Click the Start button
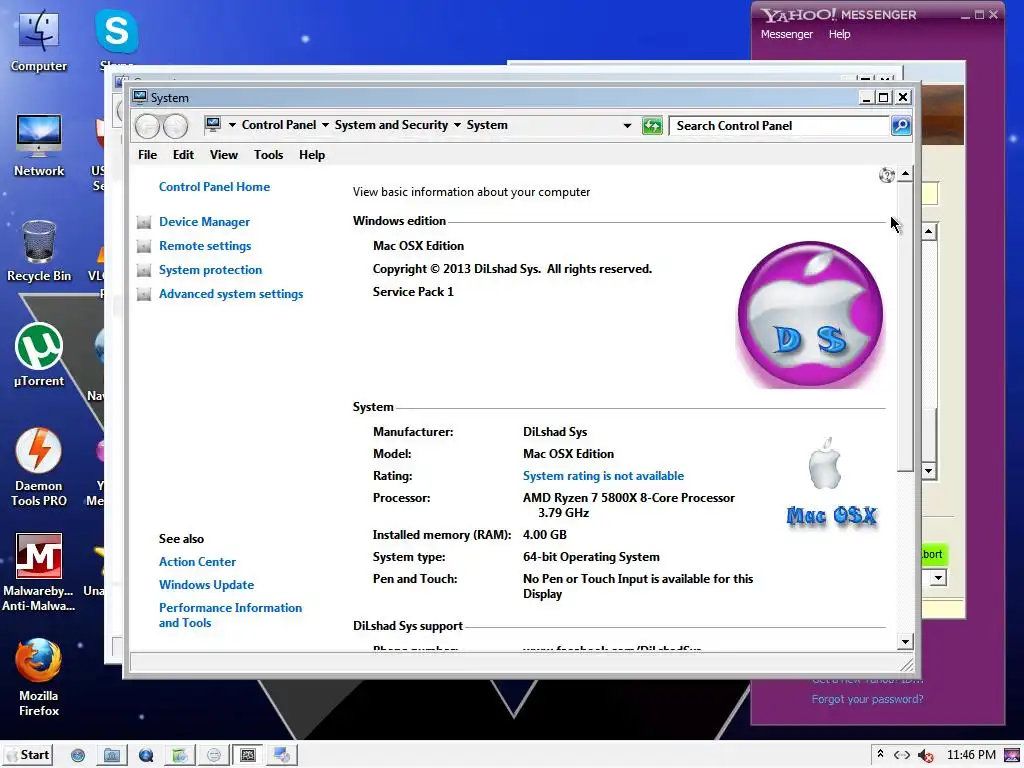This screenshot has height=768, width=1024. [28, 755]
